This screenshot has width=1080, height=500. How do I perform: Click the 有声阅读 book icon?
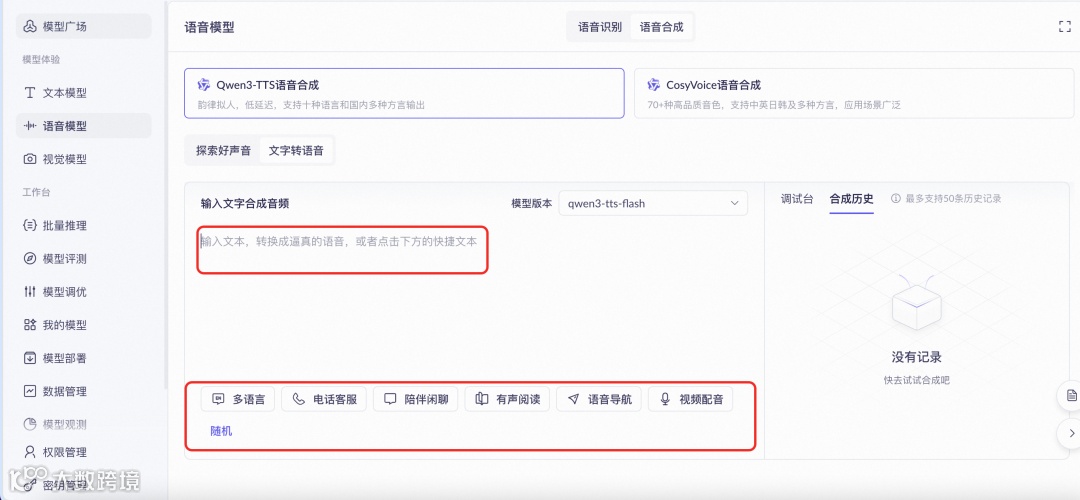(x=482, y=399)
